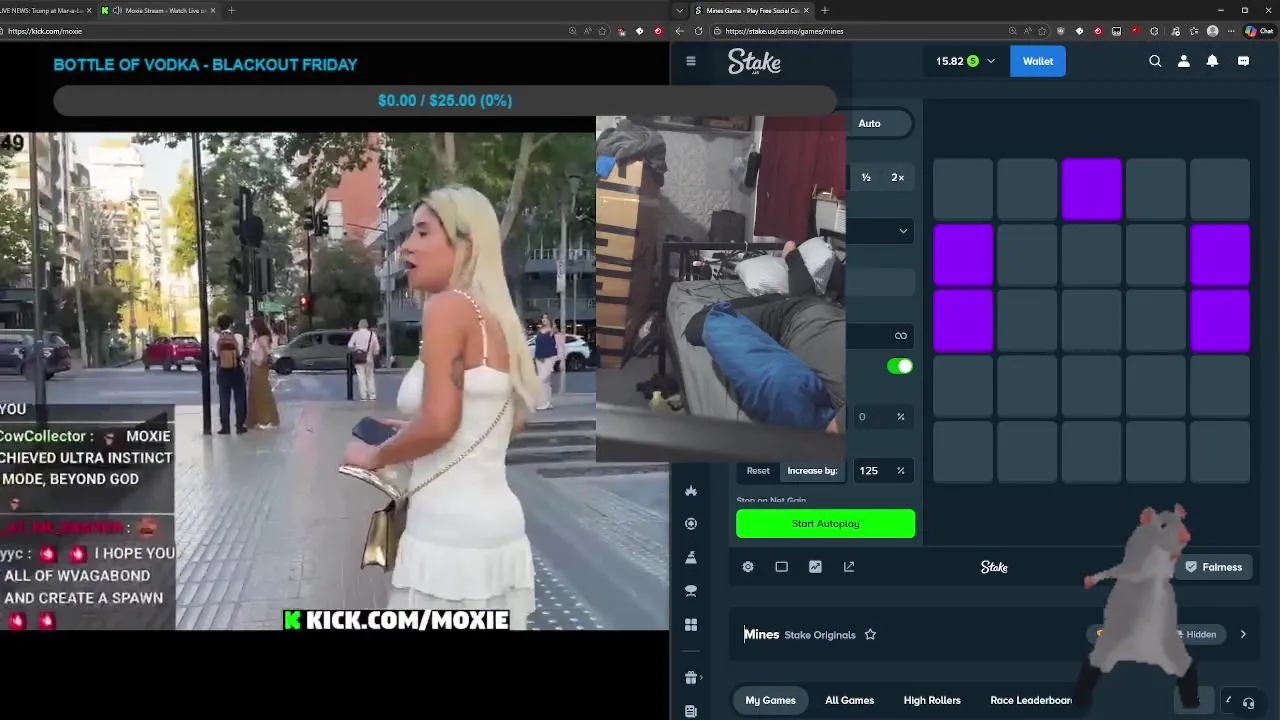Image resolution: width=1280 pixels, height=720 pixels.
Task: Open live support headset icon
Action: [1248, 703]
